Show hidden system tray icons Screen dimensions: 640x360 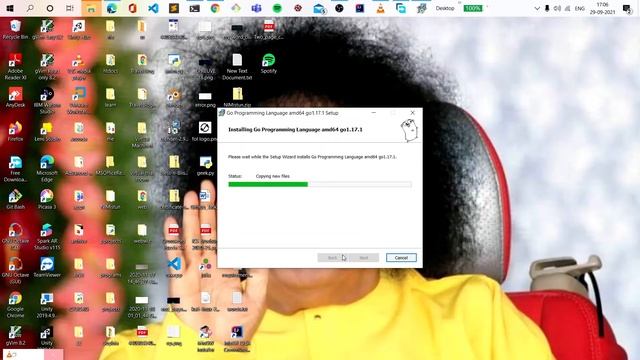[537, 8]
